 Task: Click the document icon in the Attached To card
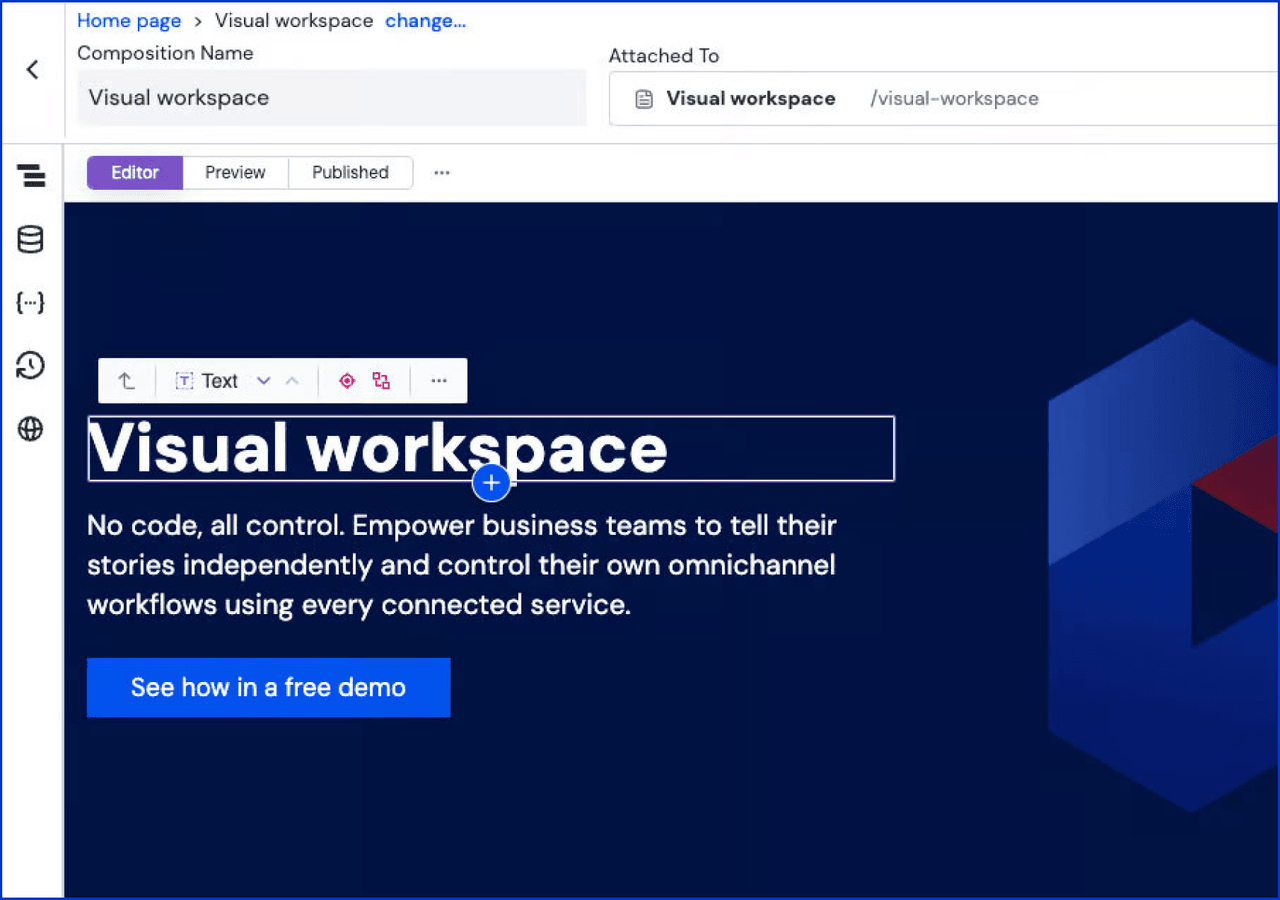(x=642, y=98)
